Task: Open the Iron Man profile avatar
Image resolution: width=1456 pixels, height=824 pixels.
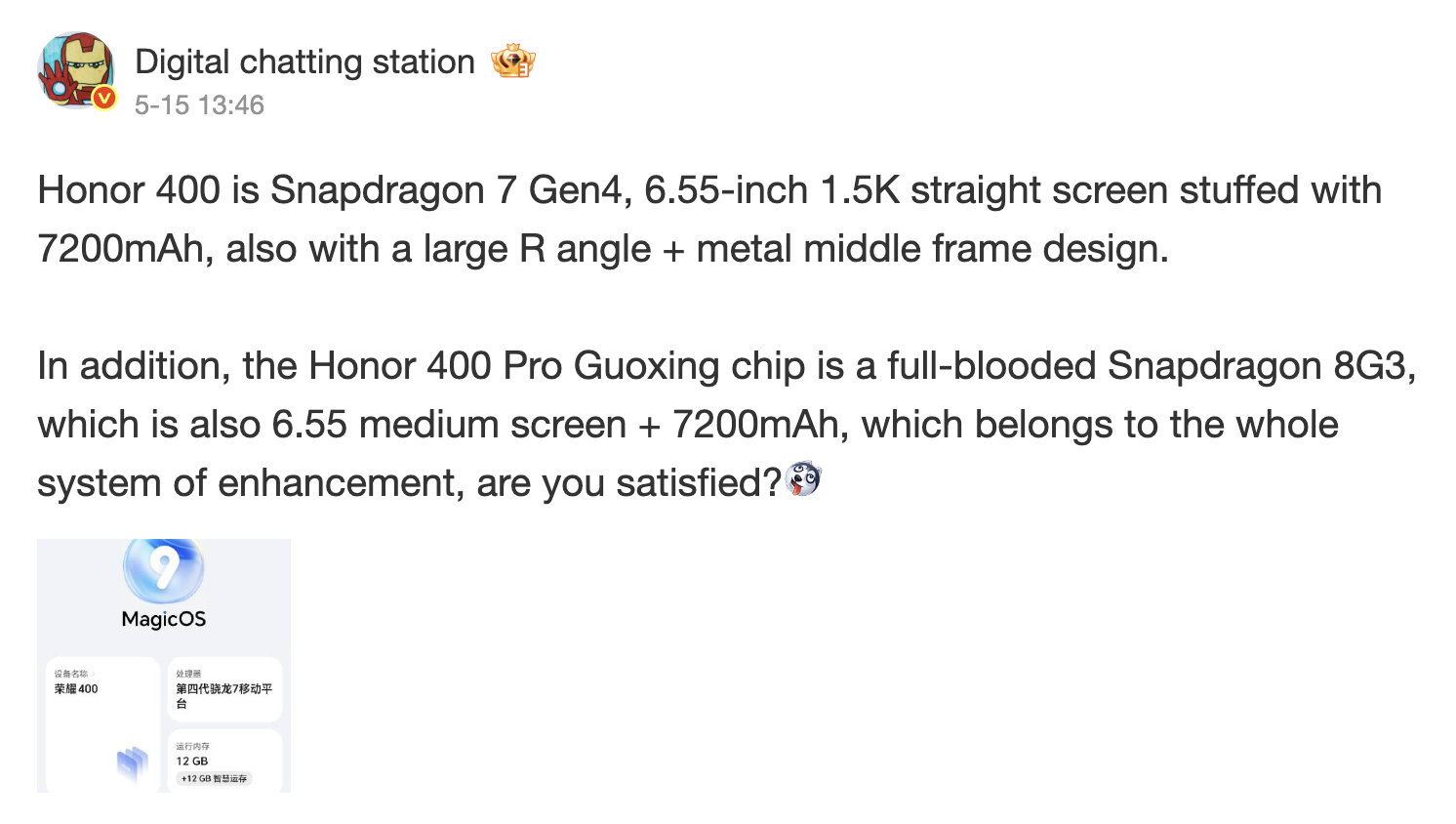Action: [x=76, y=69]
